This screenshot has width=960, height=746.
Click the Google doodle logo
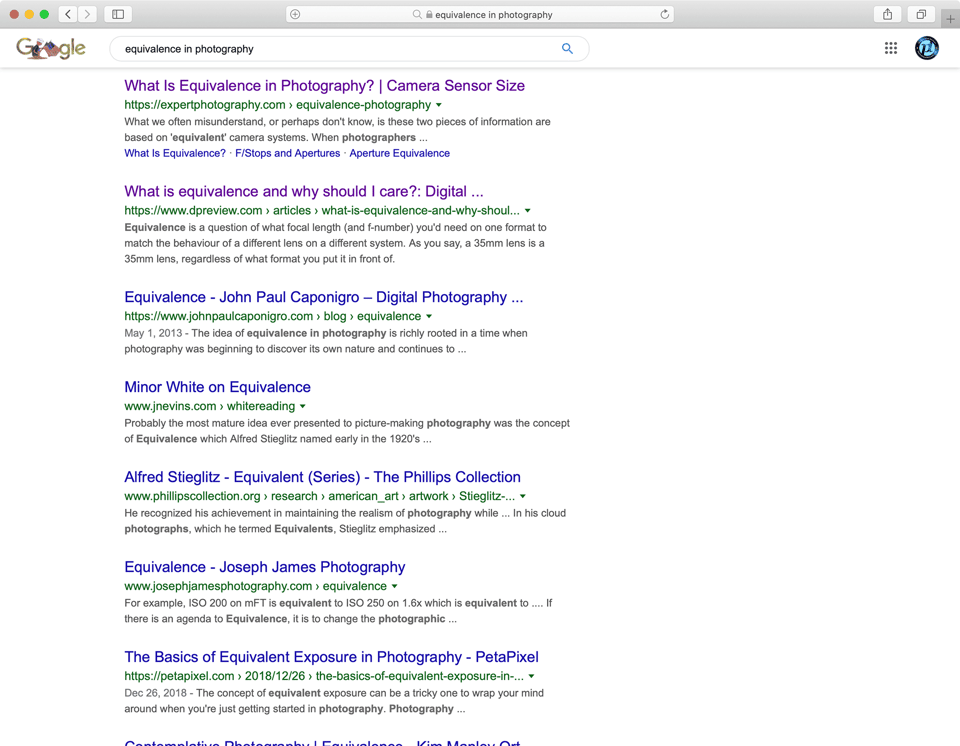pos(51,48)
